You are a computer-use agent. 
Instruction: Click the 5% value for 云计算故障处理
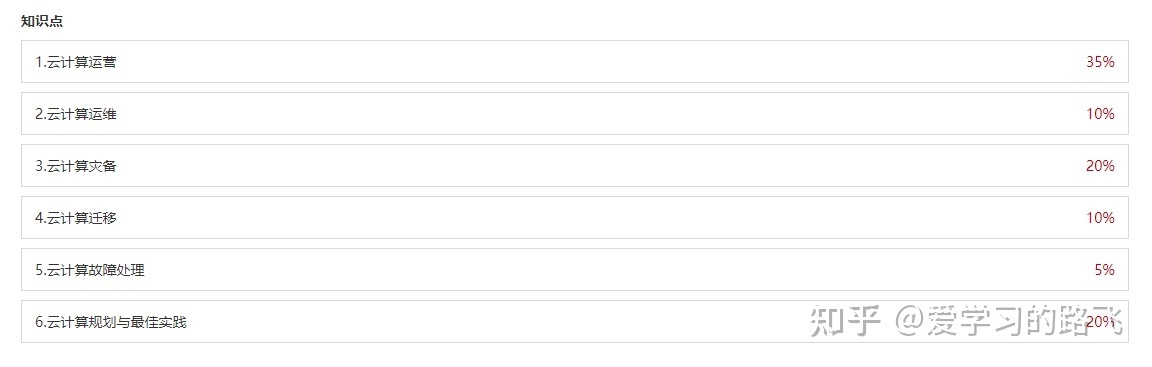click(x=1104, y=270)
